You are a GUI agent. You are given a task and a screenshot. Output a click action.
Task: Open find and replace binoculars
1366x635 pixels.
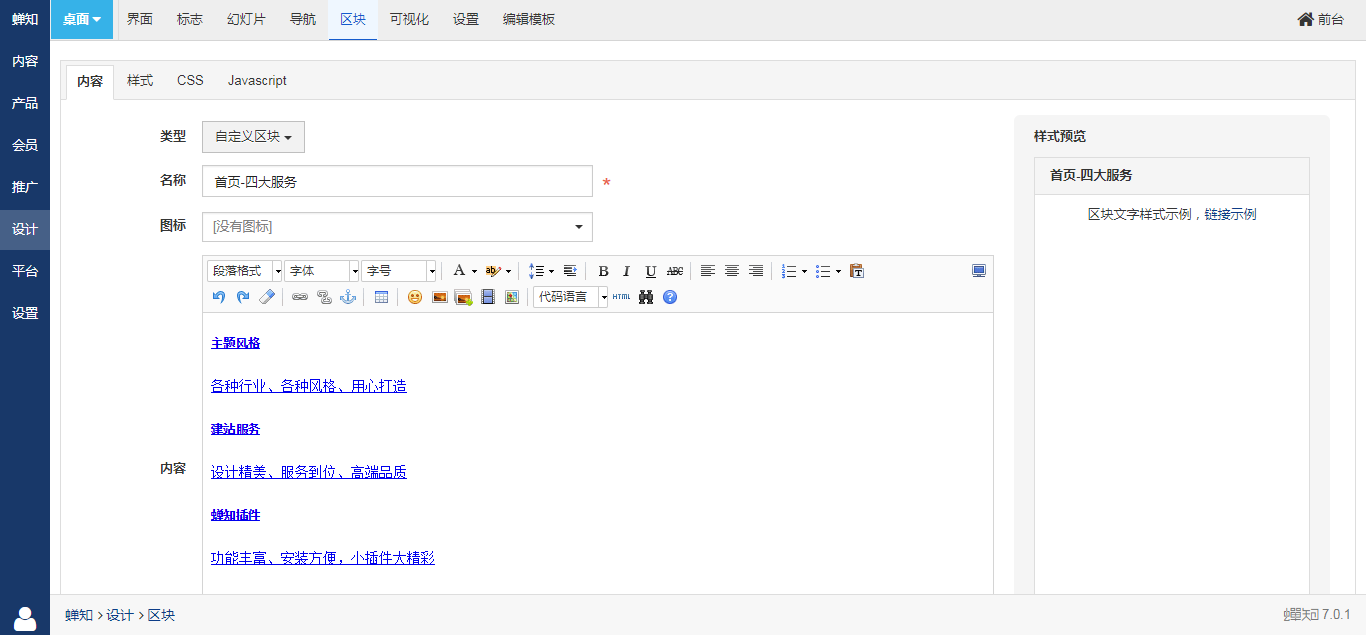[x=646, y=297]
